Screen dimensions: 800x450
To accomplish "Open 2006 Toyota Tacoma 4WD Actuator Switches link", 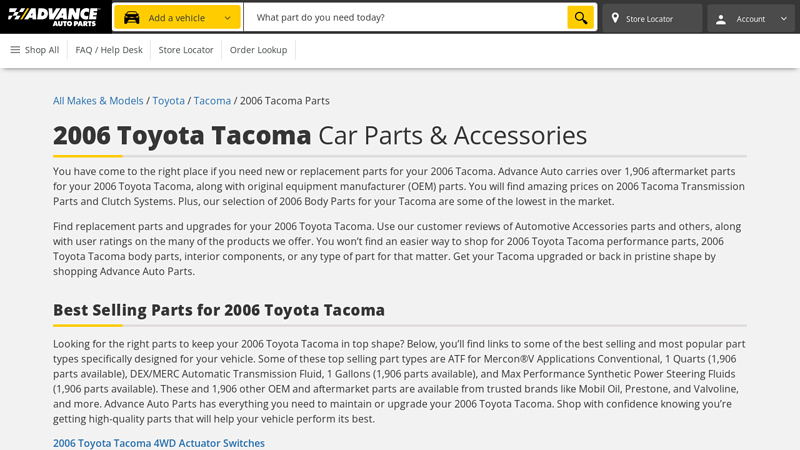I will pyautogui.click(x=159, y=443).
